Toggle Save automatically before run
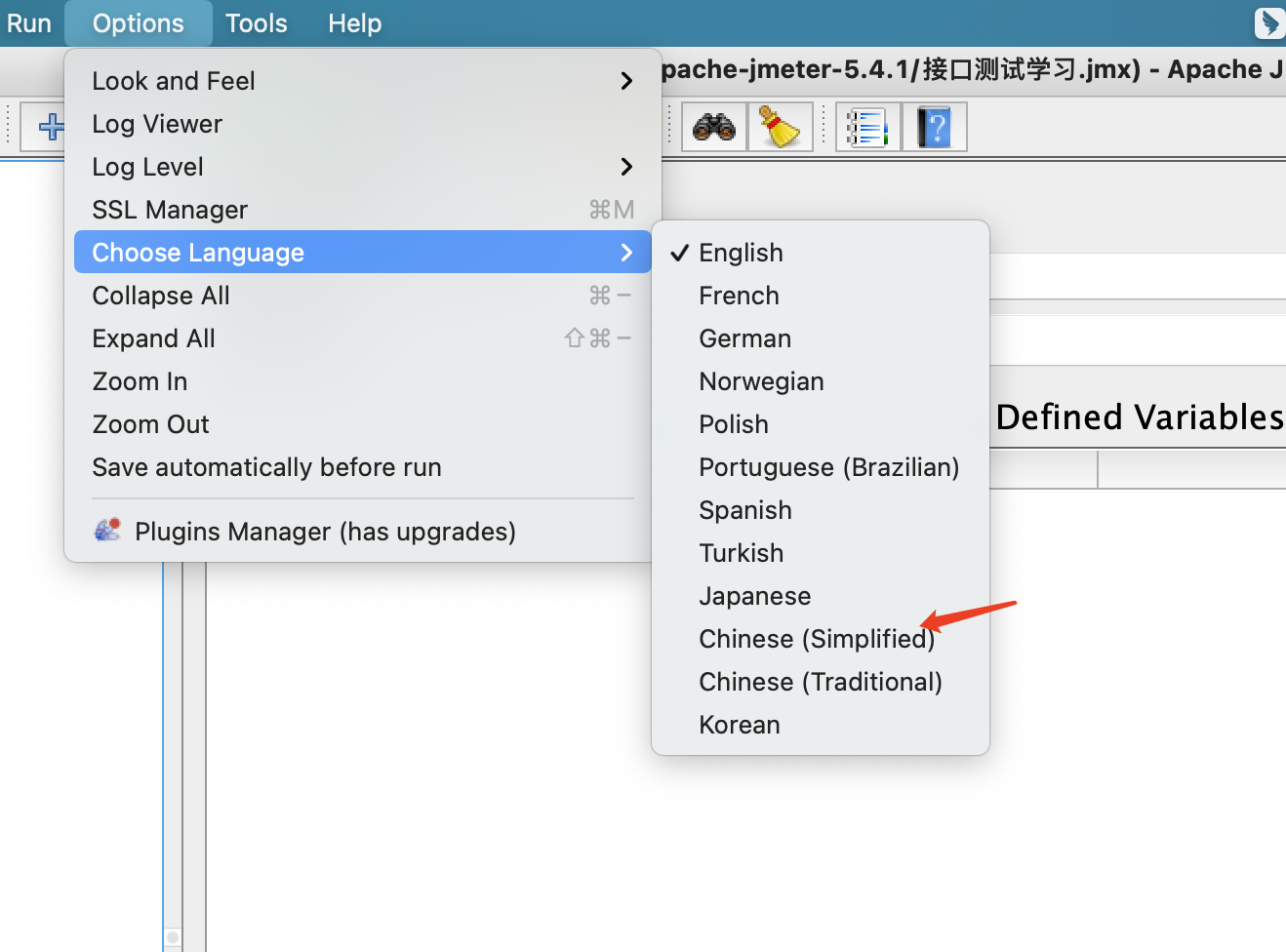The height and width of the screenshot is (952, 1286). (363, 467)
